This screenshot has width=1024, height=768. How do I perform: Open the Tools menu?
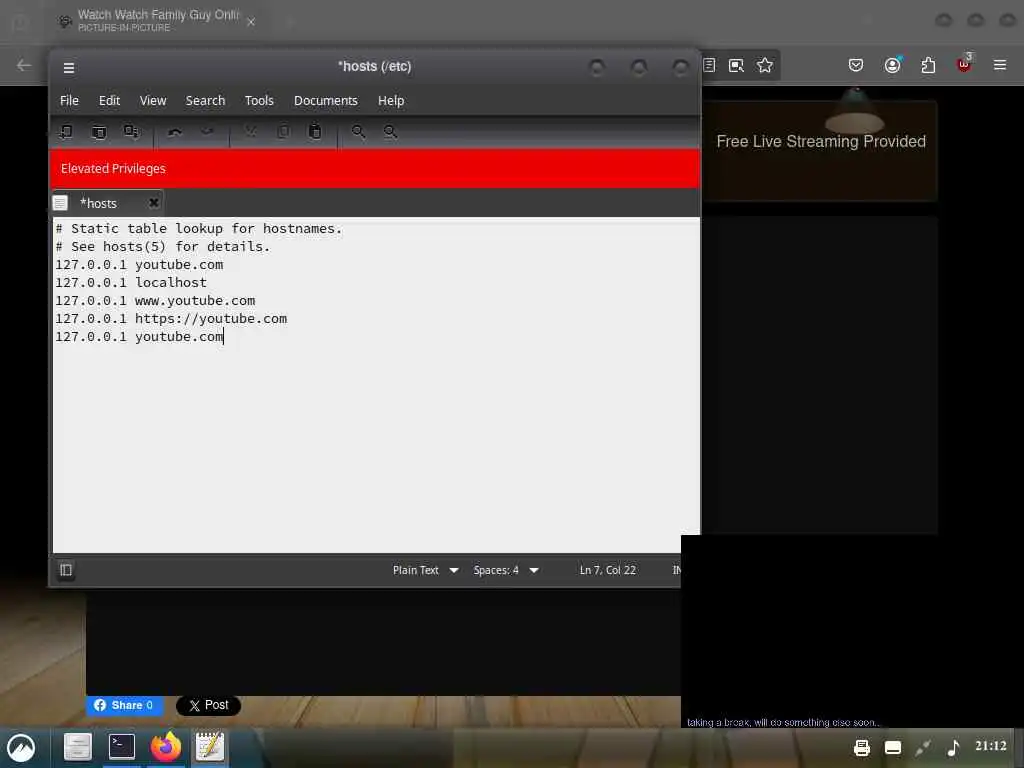click(x=259, y=101)
